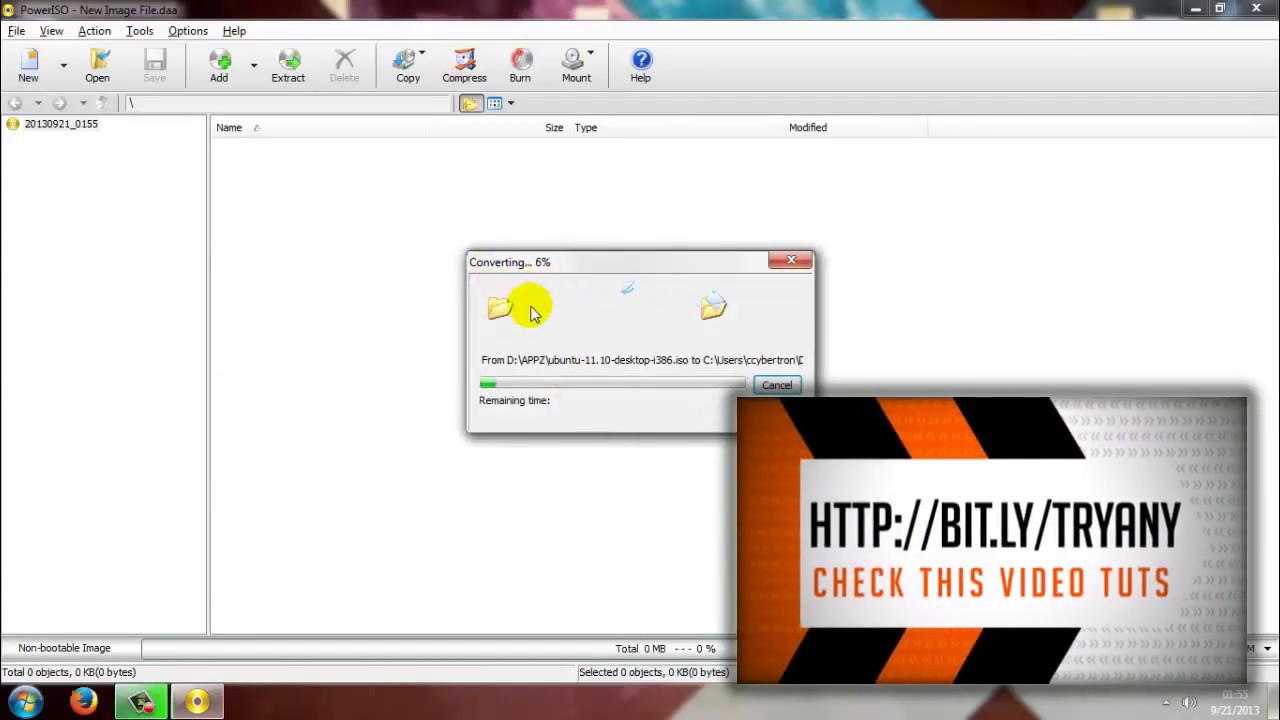Click the Add files toolbar icon
1280x720 pixels.
click(219, 66)
